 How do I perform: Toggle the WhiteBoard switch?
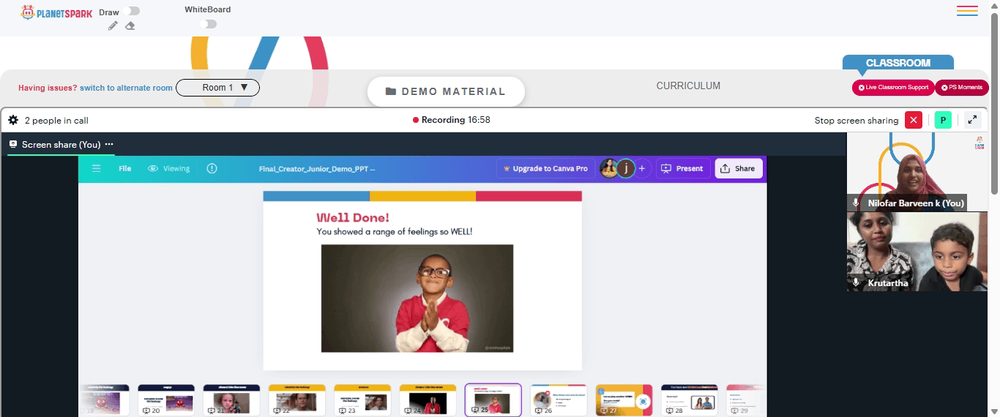pos(208,24)
